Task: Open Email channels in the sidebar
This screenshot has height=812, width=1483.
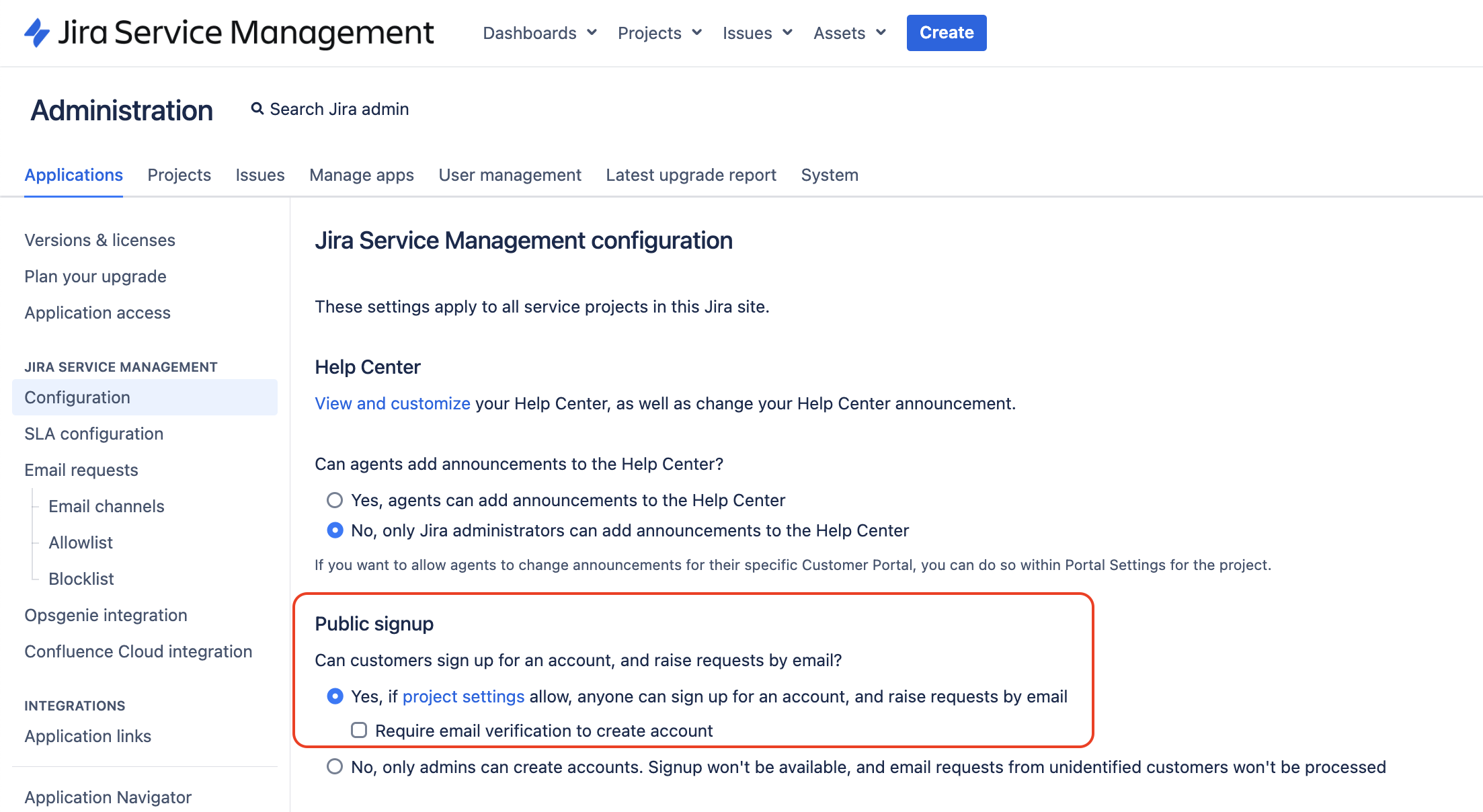Action: click(106, 506)
